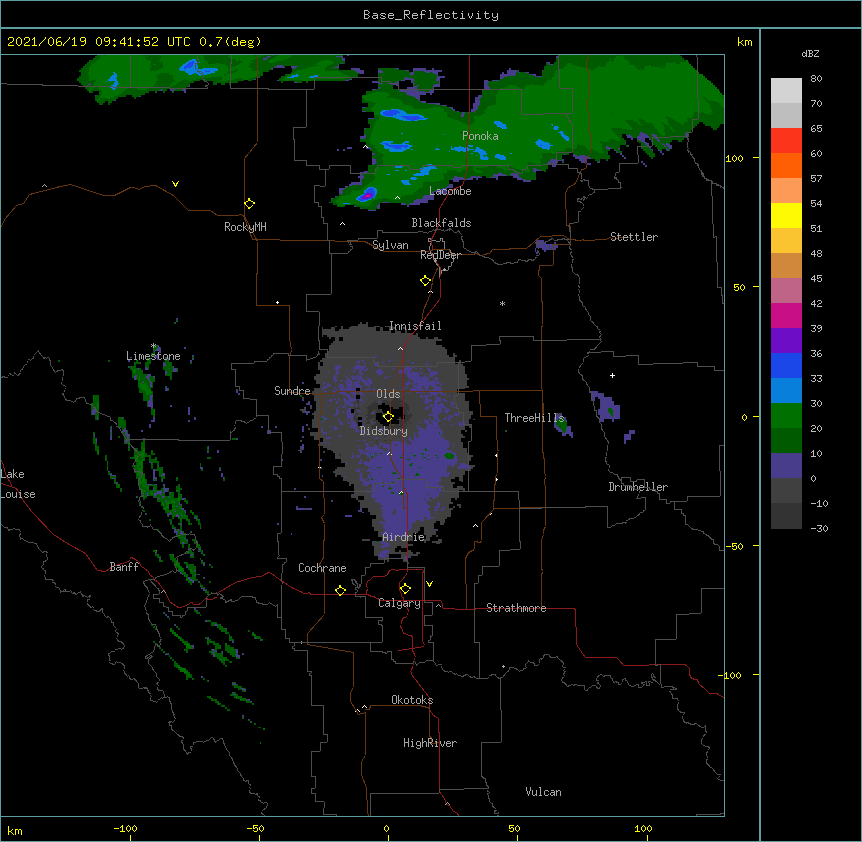The height and width of the screenshot is (842, 862).
Task: Click the 100 tick on the vertical km axis
Action: (x=734, y=158)
